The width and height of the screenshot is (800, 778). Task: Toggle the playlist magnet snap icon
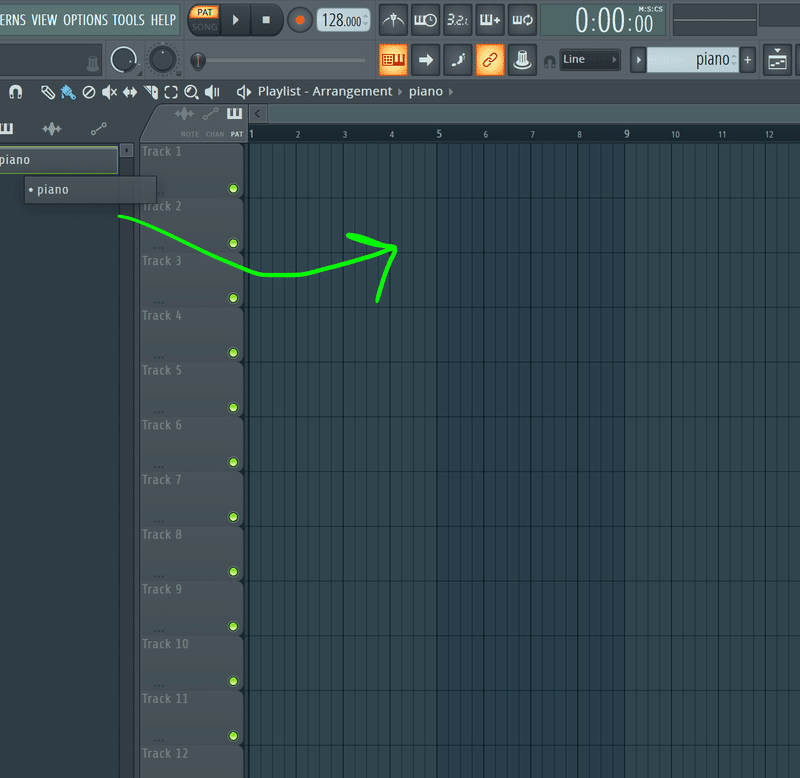click(16, 92)
